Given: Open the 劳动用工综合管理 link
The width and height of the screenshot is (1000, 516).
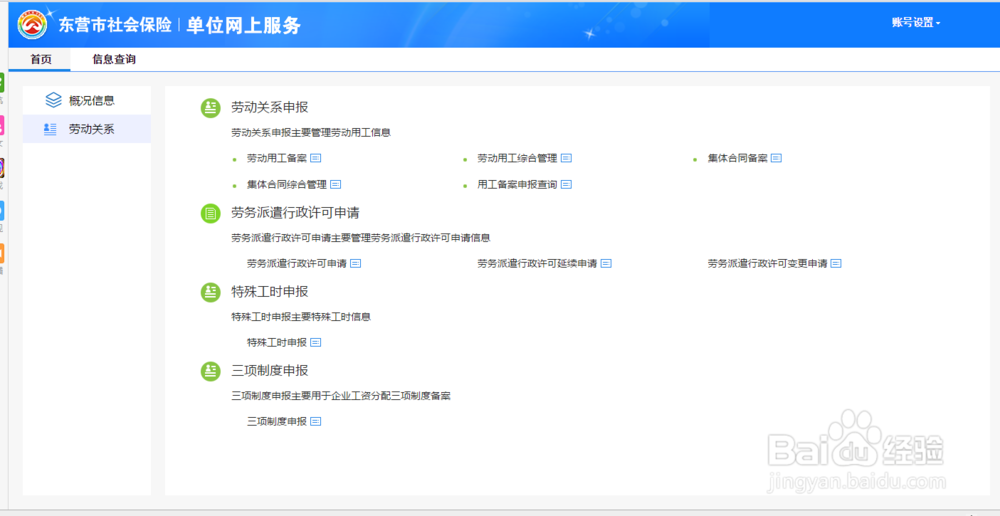Looking at the screenshot, I should tap(517, 158).
